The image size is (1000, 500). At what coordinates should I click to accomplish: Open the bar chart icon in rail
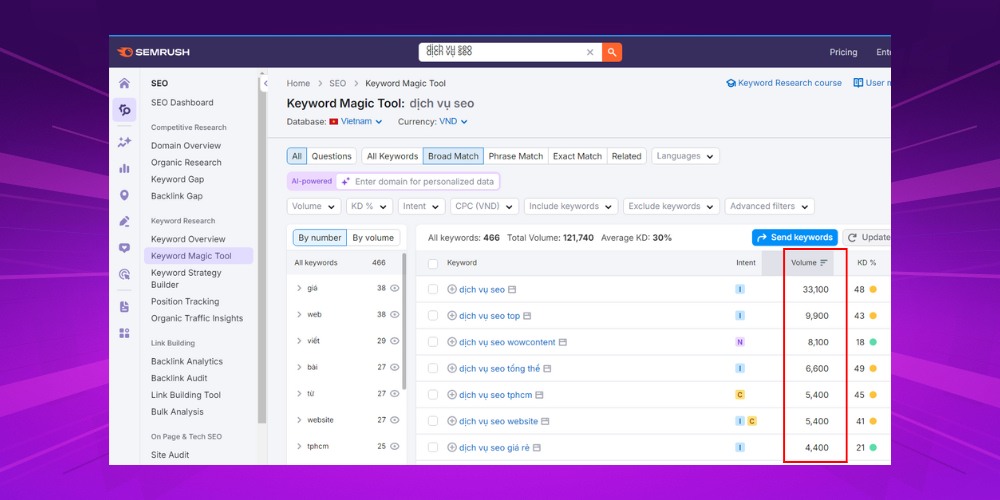124,168
